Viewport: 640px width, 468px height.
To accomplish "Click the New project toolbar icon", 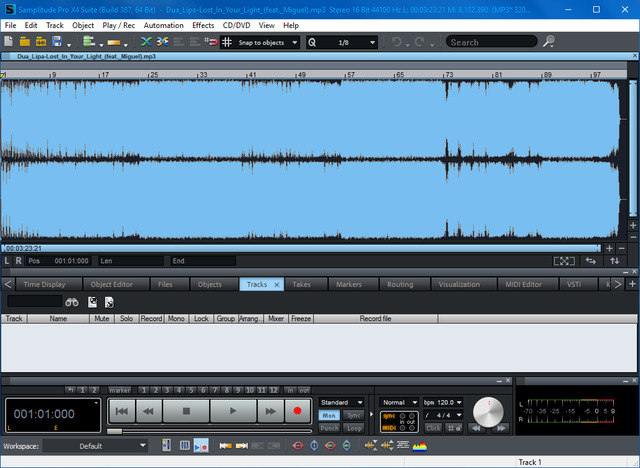I will (9, 42).
